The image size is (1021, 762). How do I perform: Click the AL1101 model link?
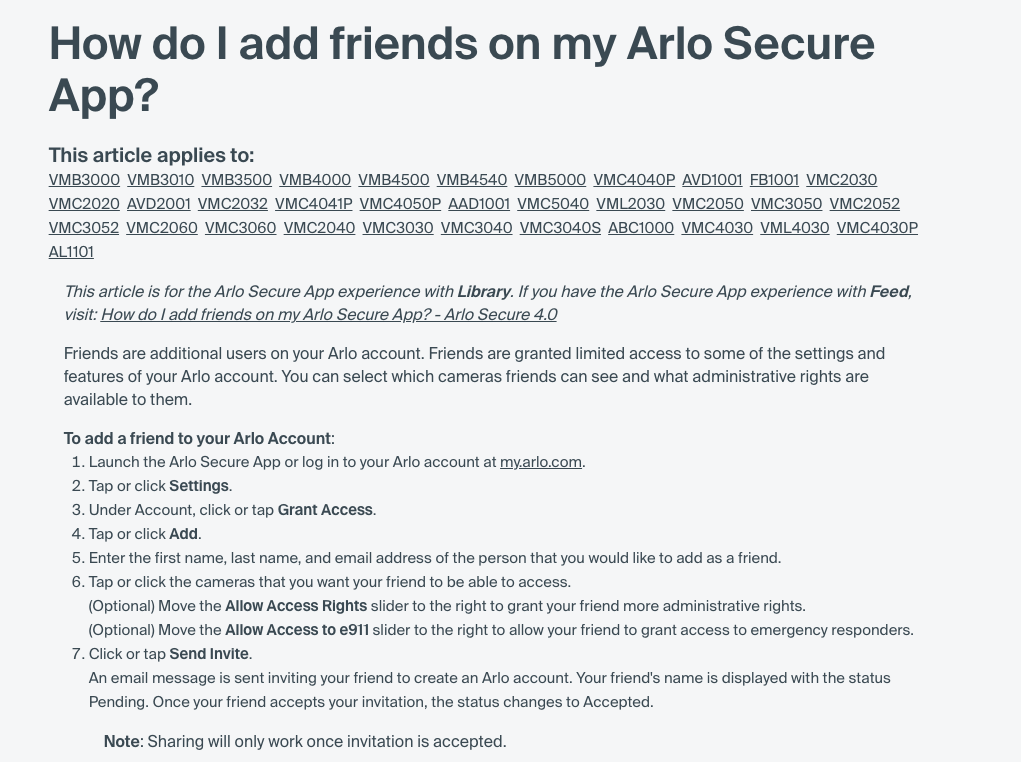click(x=71, y=252)
